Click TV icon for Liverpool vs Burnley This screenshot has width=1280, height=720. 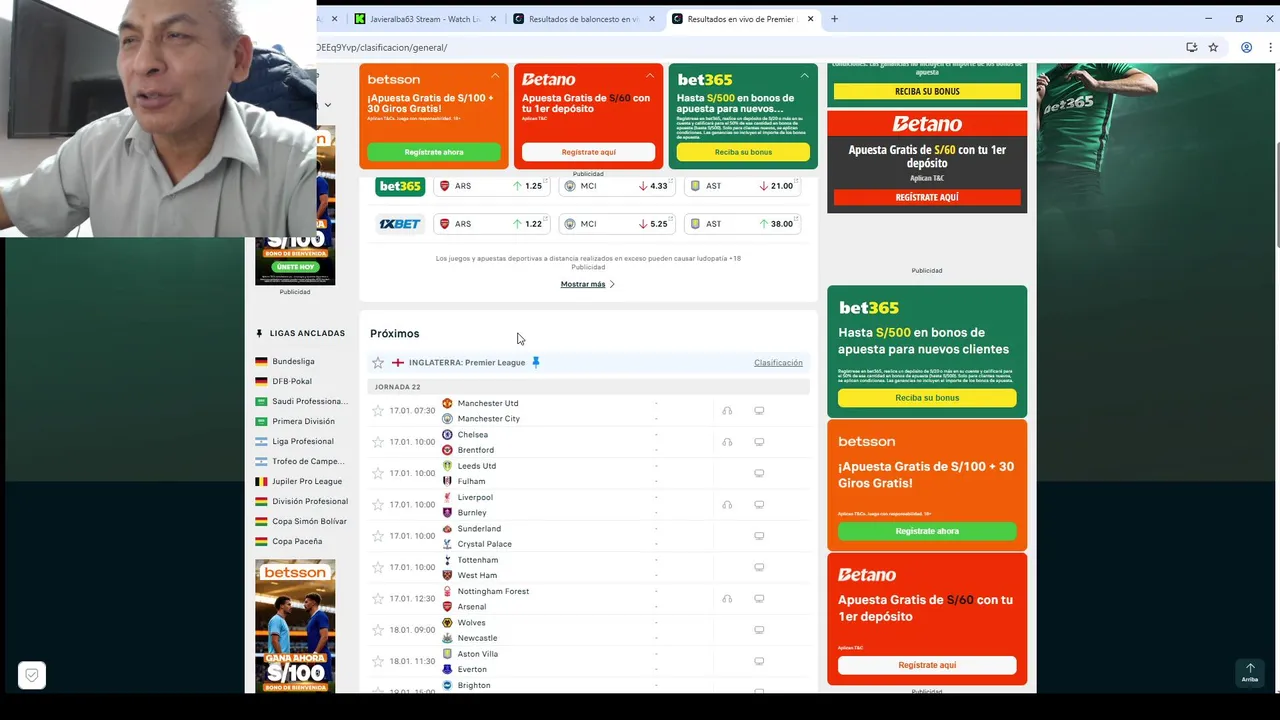pos(759,505)
